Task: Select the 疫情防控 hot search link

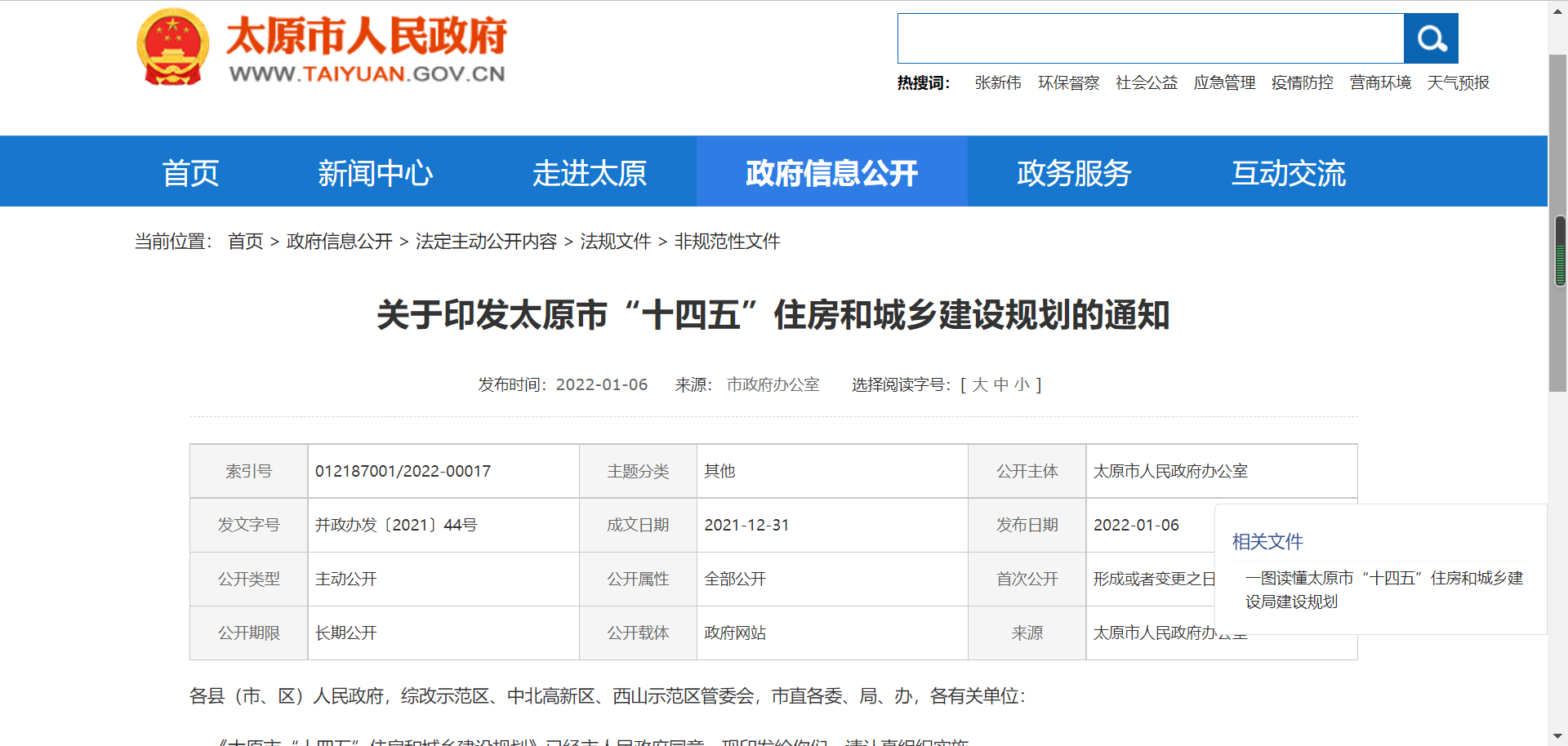Action: click(1302, 83)
